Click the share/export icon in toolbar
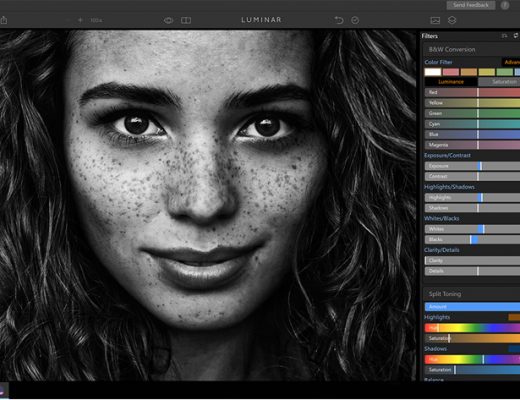520x400 pixels. 3,20
